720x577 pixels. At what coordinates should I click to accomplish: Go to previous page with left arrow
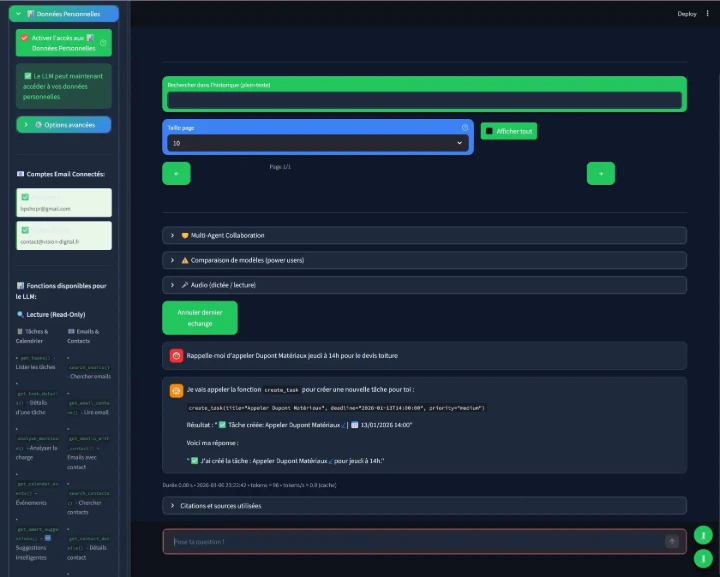click(x=176, y=173)
